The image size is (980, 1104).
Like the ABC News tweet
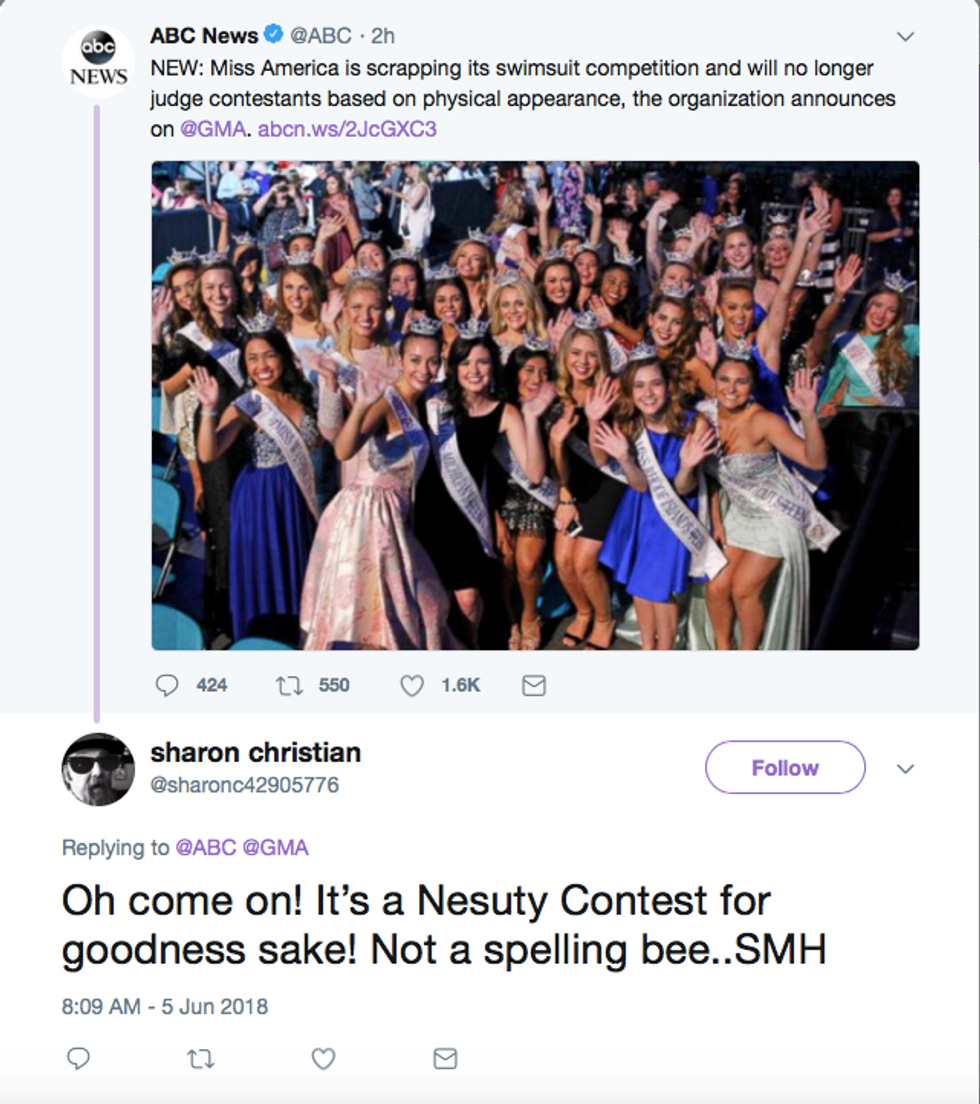(411, 685)
